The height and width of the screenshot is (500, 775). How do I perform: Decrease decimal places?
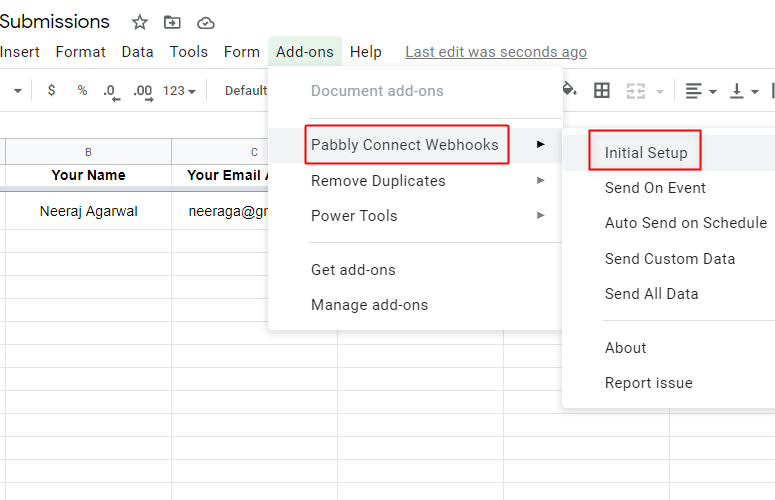[111, 92]
